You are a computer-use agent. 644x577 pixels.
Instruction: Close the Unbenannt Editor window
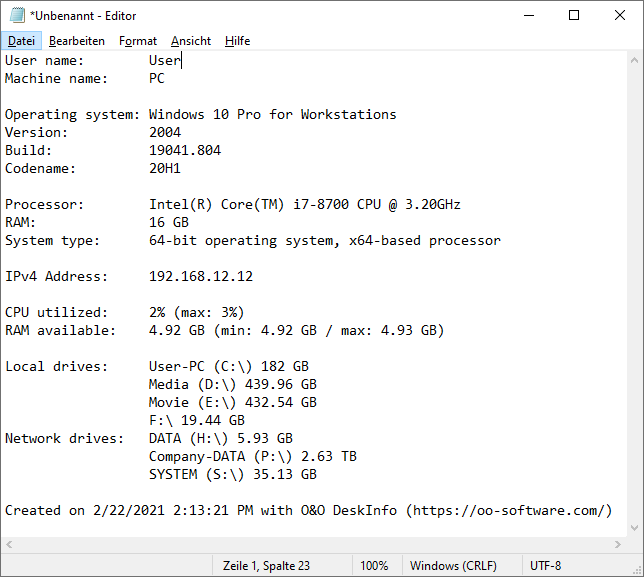pos(620,16)
